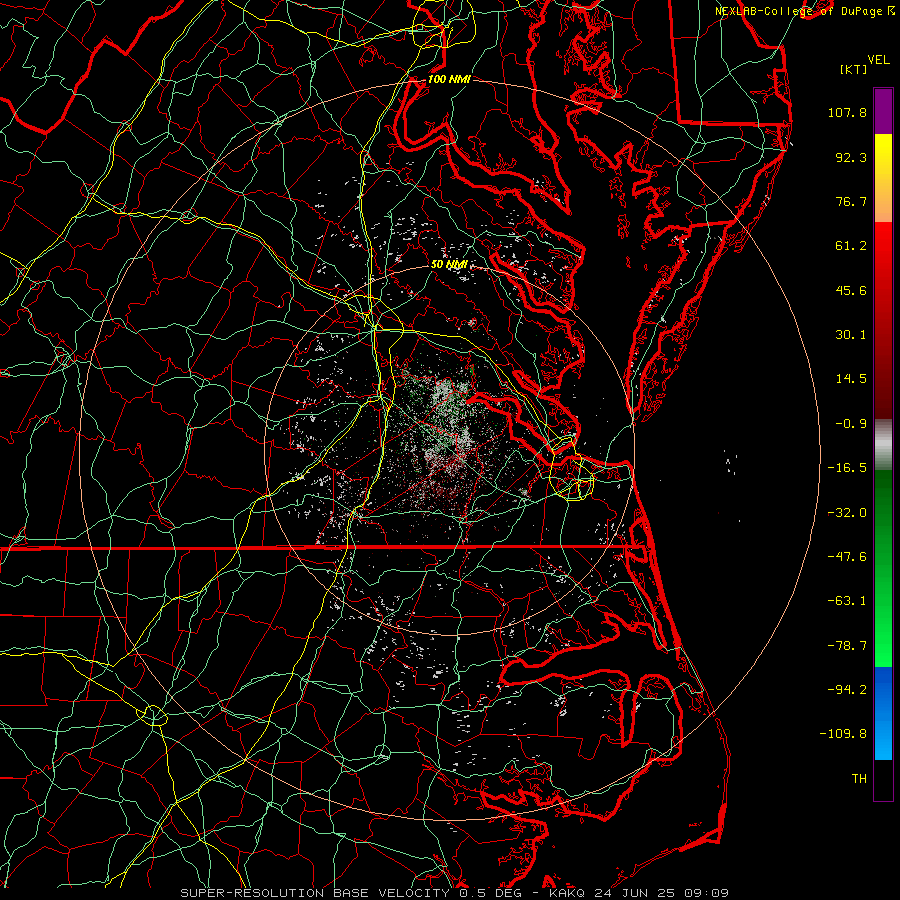Image resolution: width=900 pixels, height=900 pixels.
Task: Select the 50 NMI range ring label
Action: pos(449,264)
